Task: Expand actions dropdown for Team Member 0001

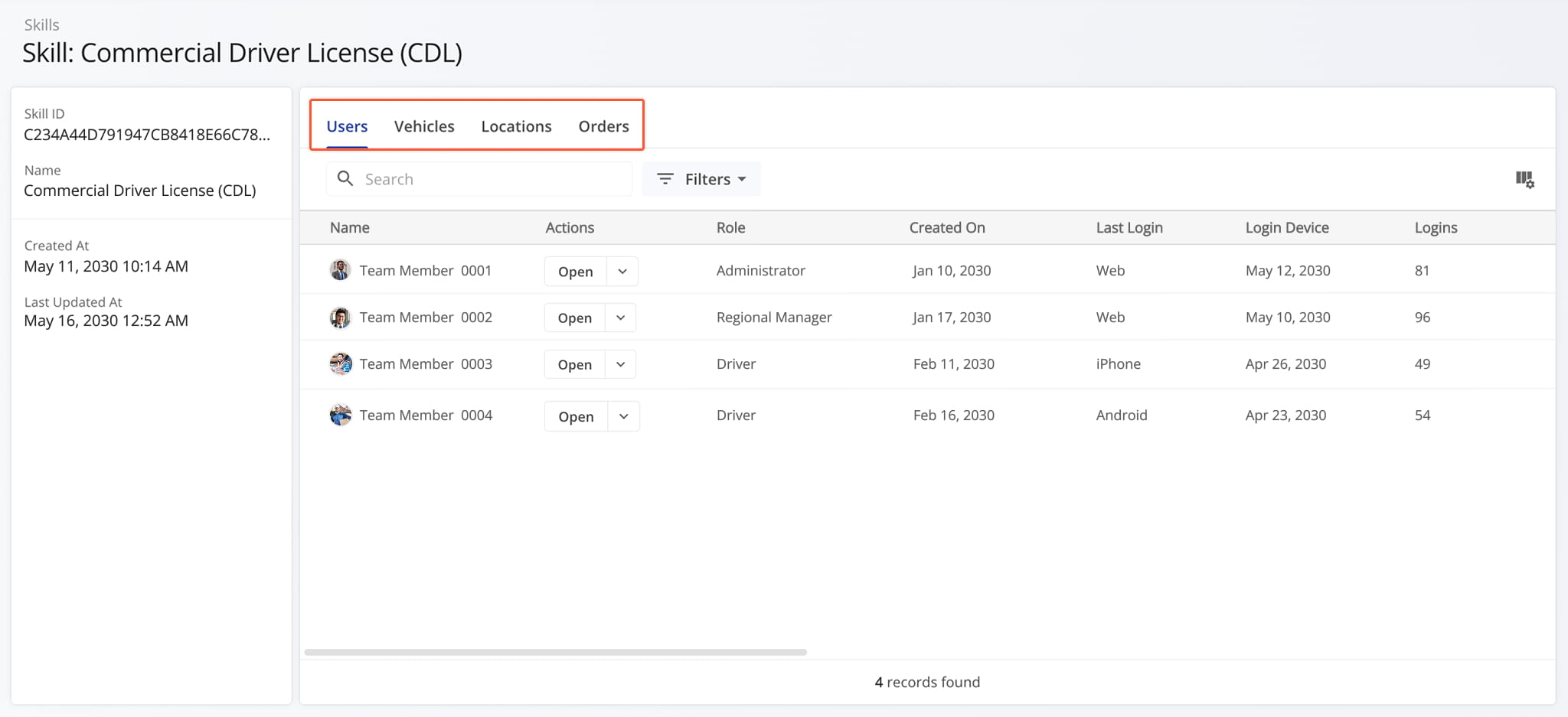Action: (622, 271)
